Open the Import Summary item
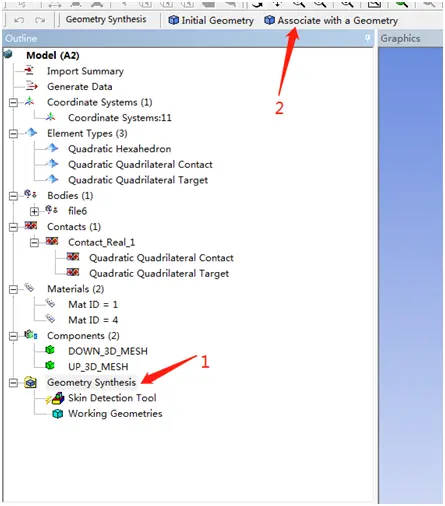The width and height of the screenshot is (445, 506). (85, 71)
